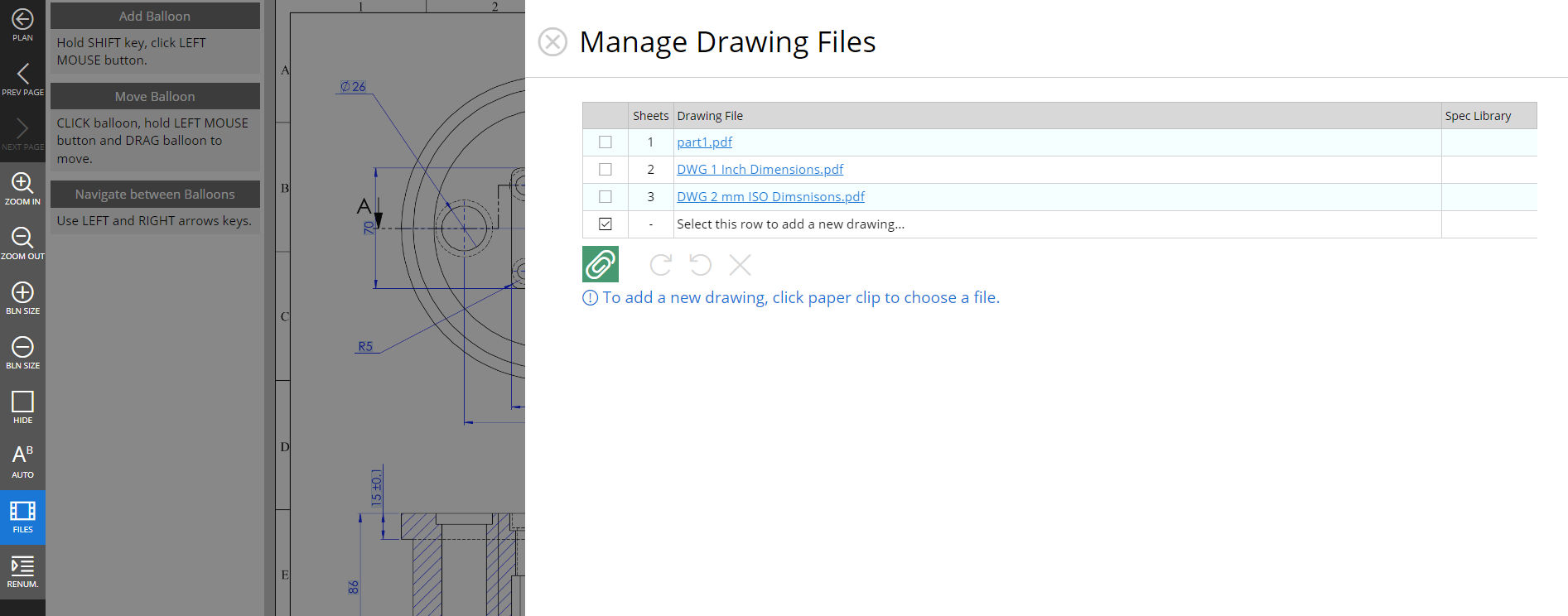Click the Renumber balloons icon
Screen dimensions: 1568x616
click(x=22, y=571)
